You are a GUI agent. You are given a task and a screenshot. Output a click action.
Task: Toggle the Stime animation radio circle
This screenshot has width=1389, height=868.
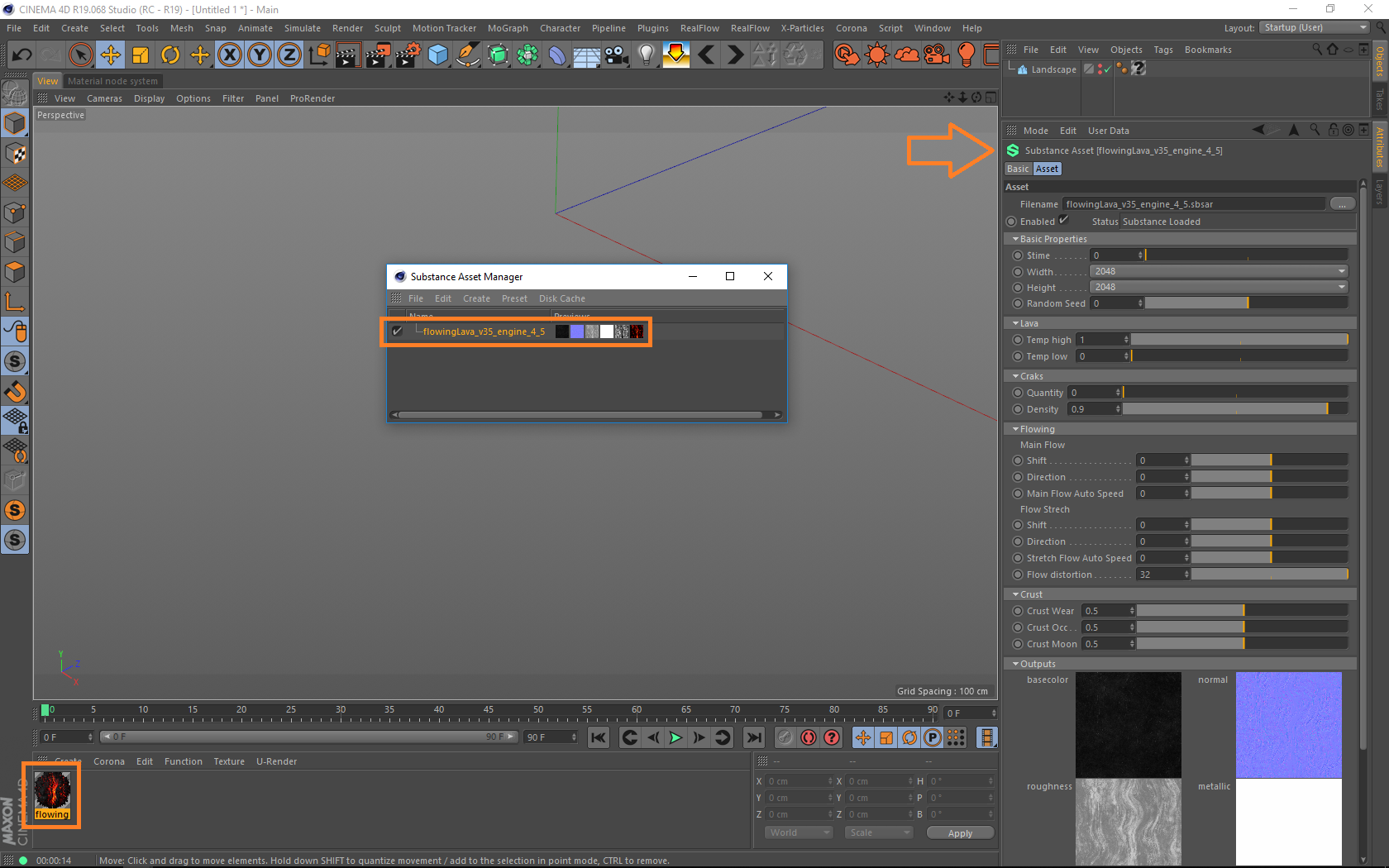pyautogui.click(x=1019, y=255)
